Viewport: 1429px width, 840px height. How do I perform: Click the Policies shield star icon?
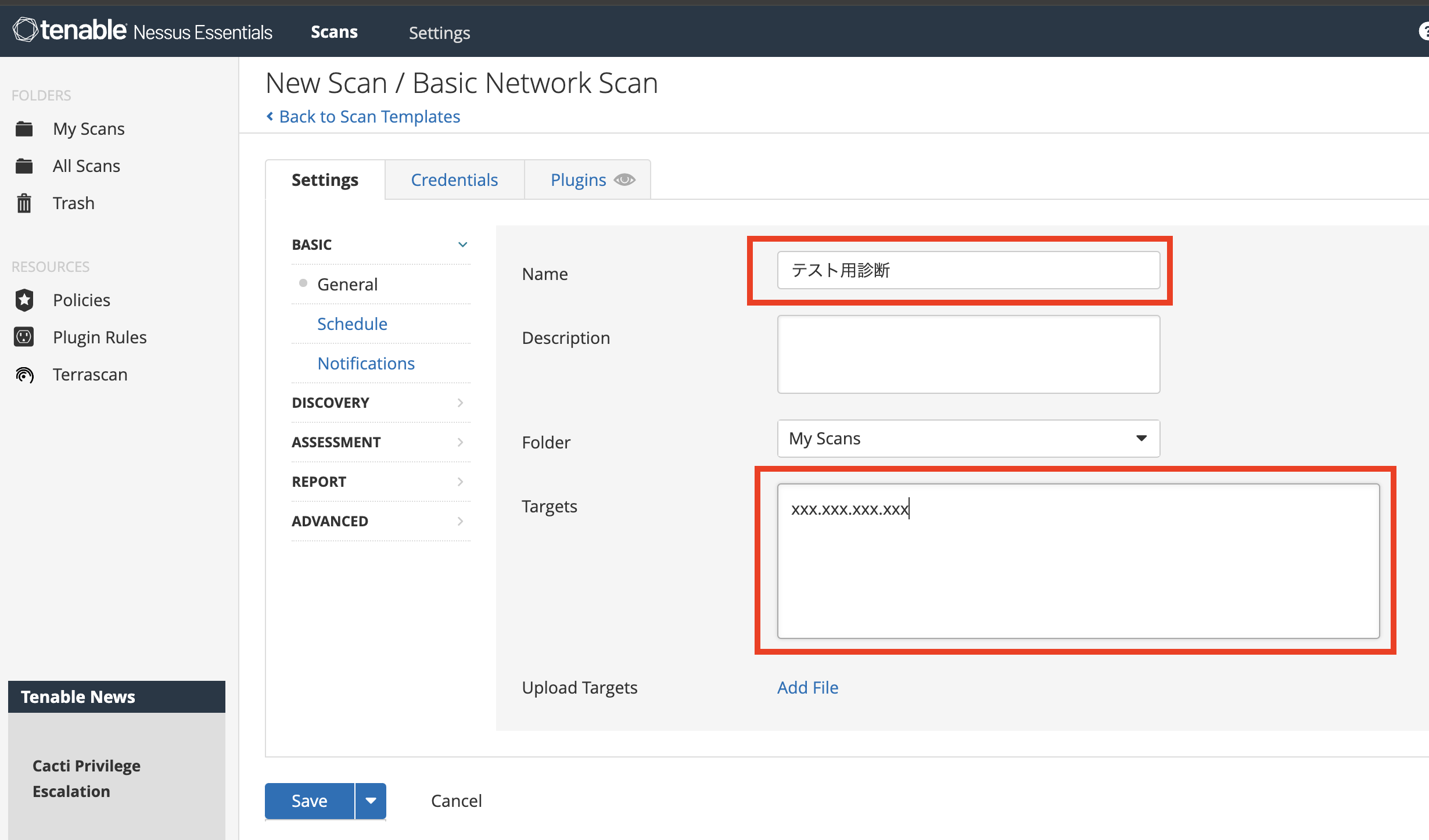[x=24, y=300]
